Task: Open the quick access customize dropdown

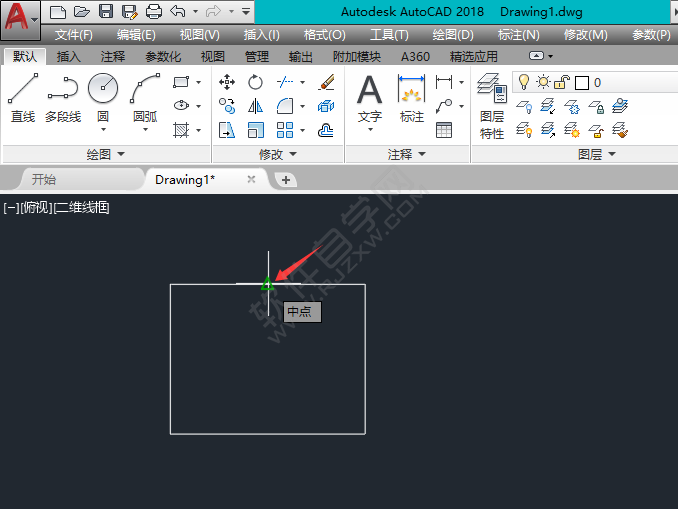Action: click(246, 11)
